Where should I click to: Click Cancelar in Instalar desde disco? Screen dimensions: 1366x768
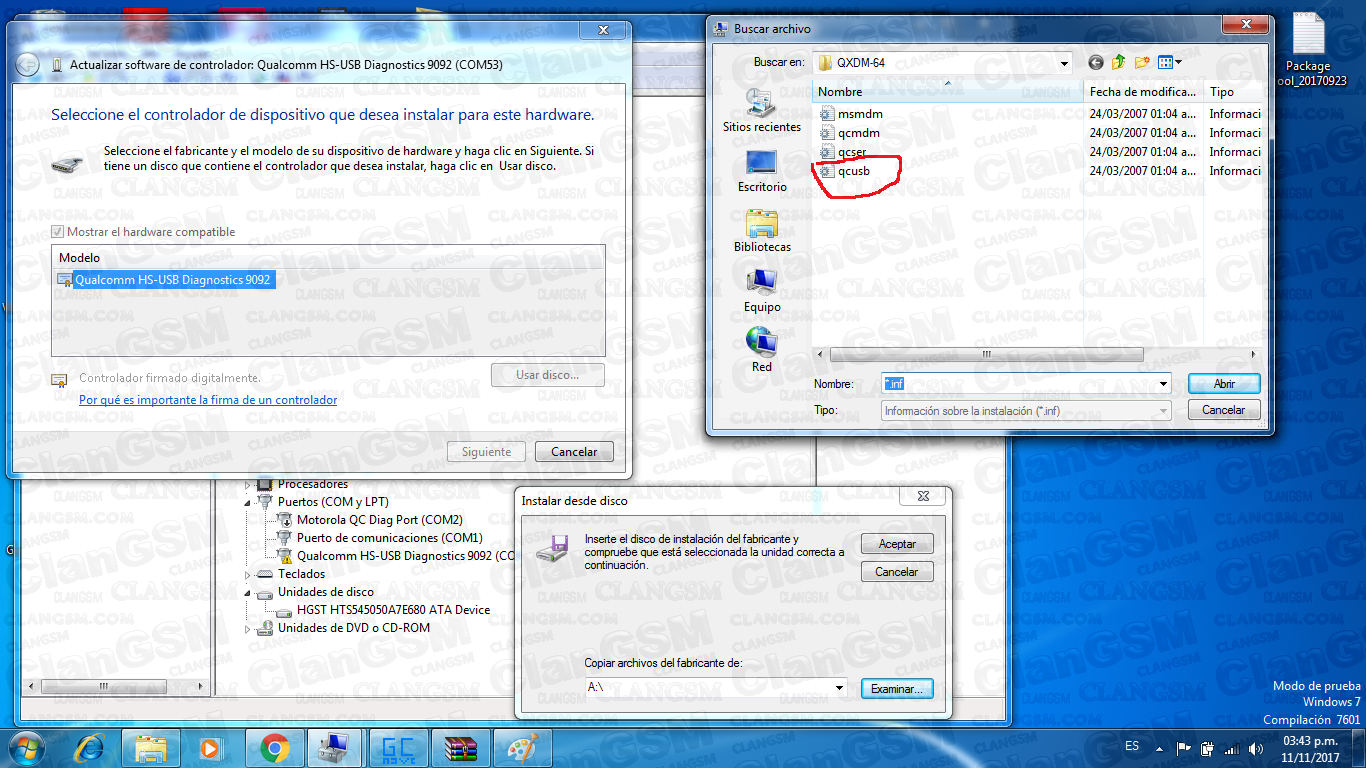click(897, 572)
